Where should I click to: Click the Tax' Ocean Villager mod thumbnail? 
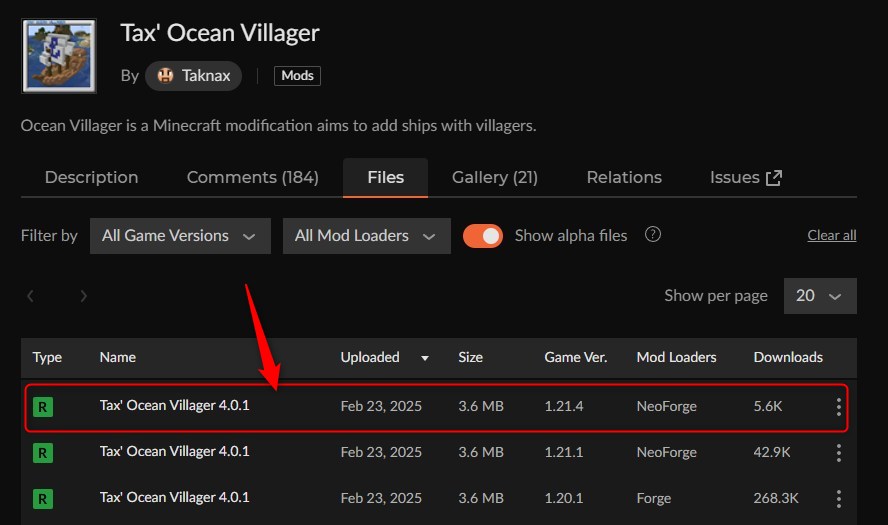click(x=59, y=56)
